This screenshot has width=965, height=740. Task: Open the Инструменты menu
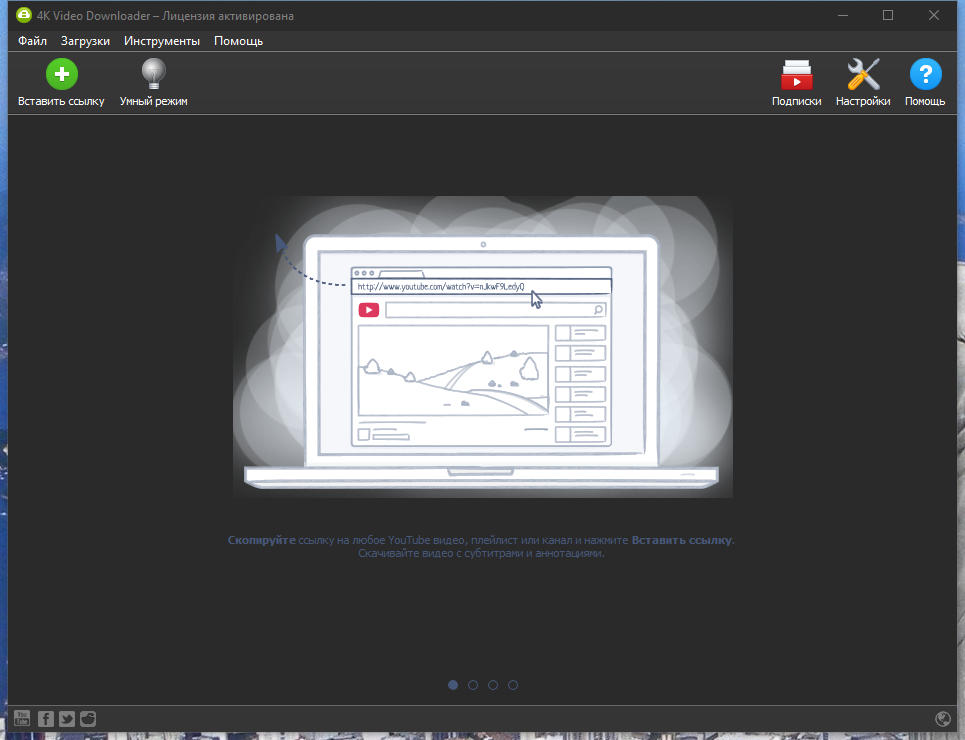(x=162, y=41)
